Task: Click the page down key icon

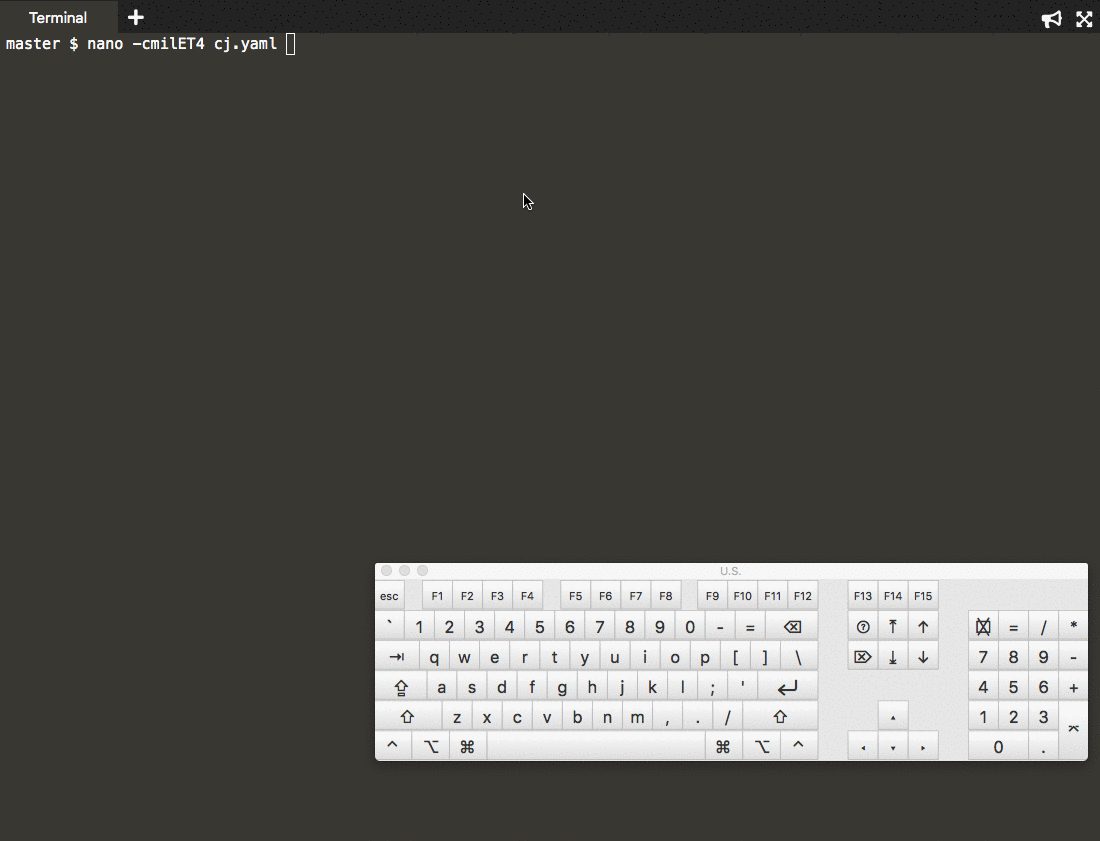Action: [x=923, y=657]
